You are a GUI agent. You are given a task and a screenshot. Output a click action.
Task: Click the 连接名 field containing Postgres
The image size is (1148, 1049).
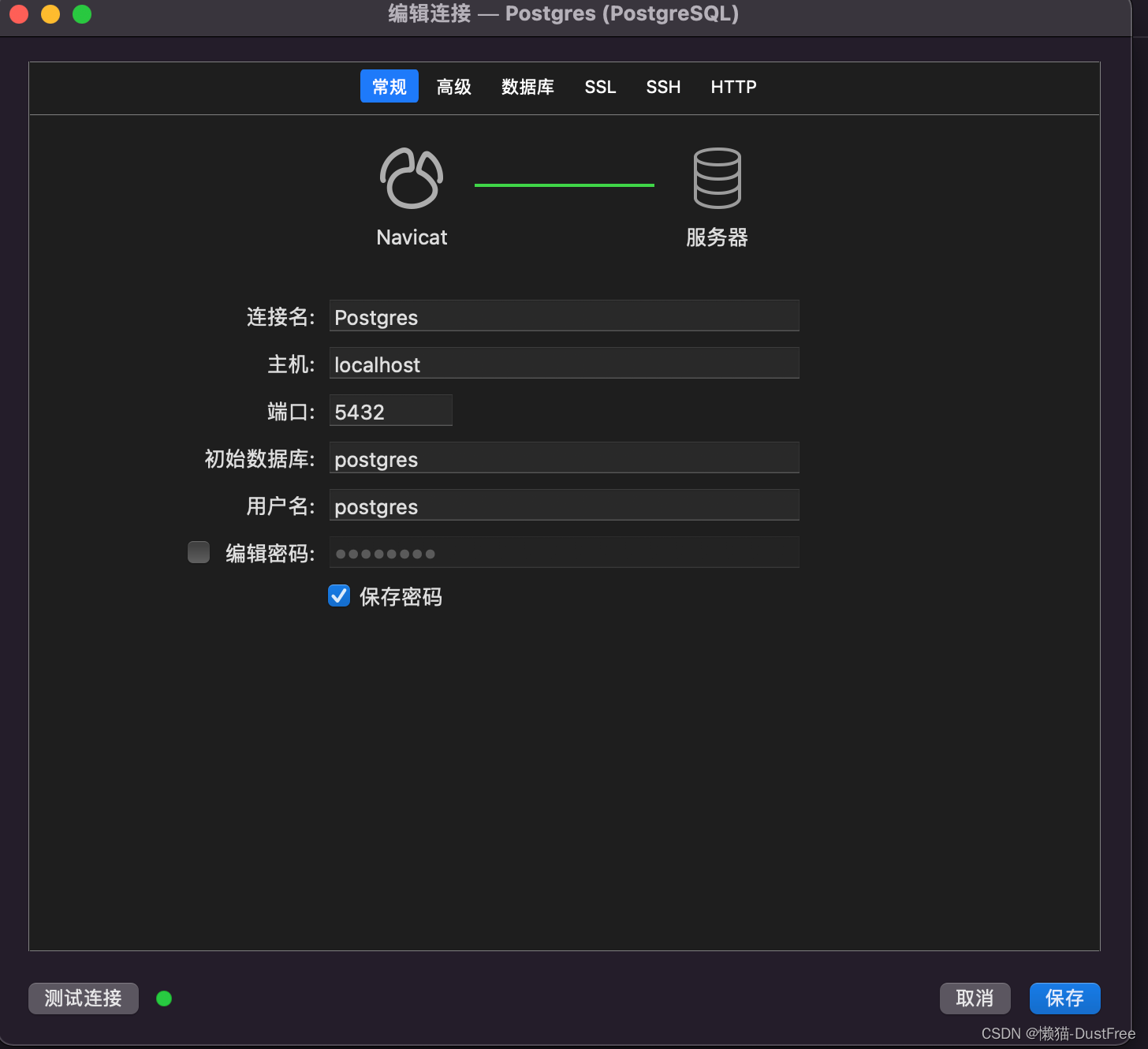pyautogui.click(x=564, y=315)
